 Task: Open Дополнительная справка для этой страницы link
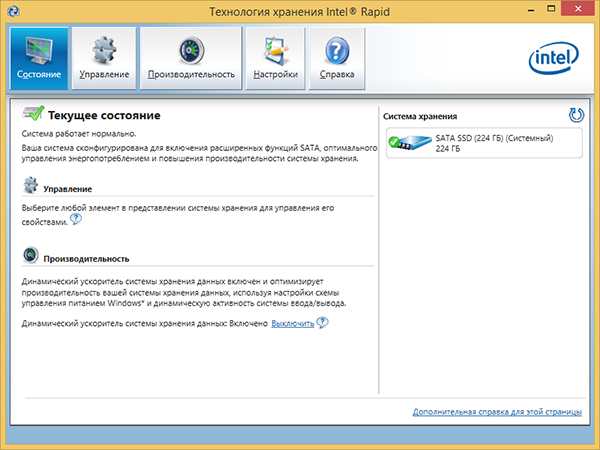pos(497,412)
